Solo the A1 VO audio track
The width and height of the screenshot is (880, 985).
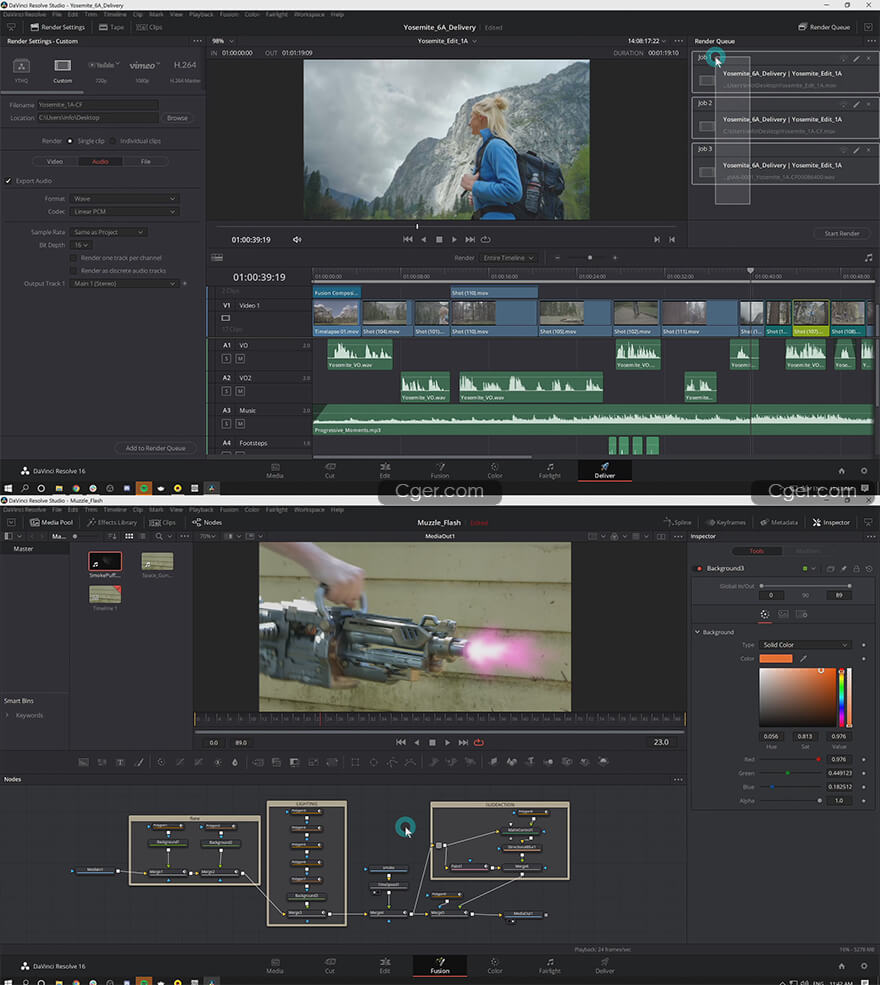click(227, 359)
